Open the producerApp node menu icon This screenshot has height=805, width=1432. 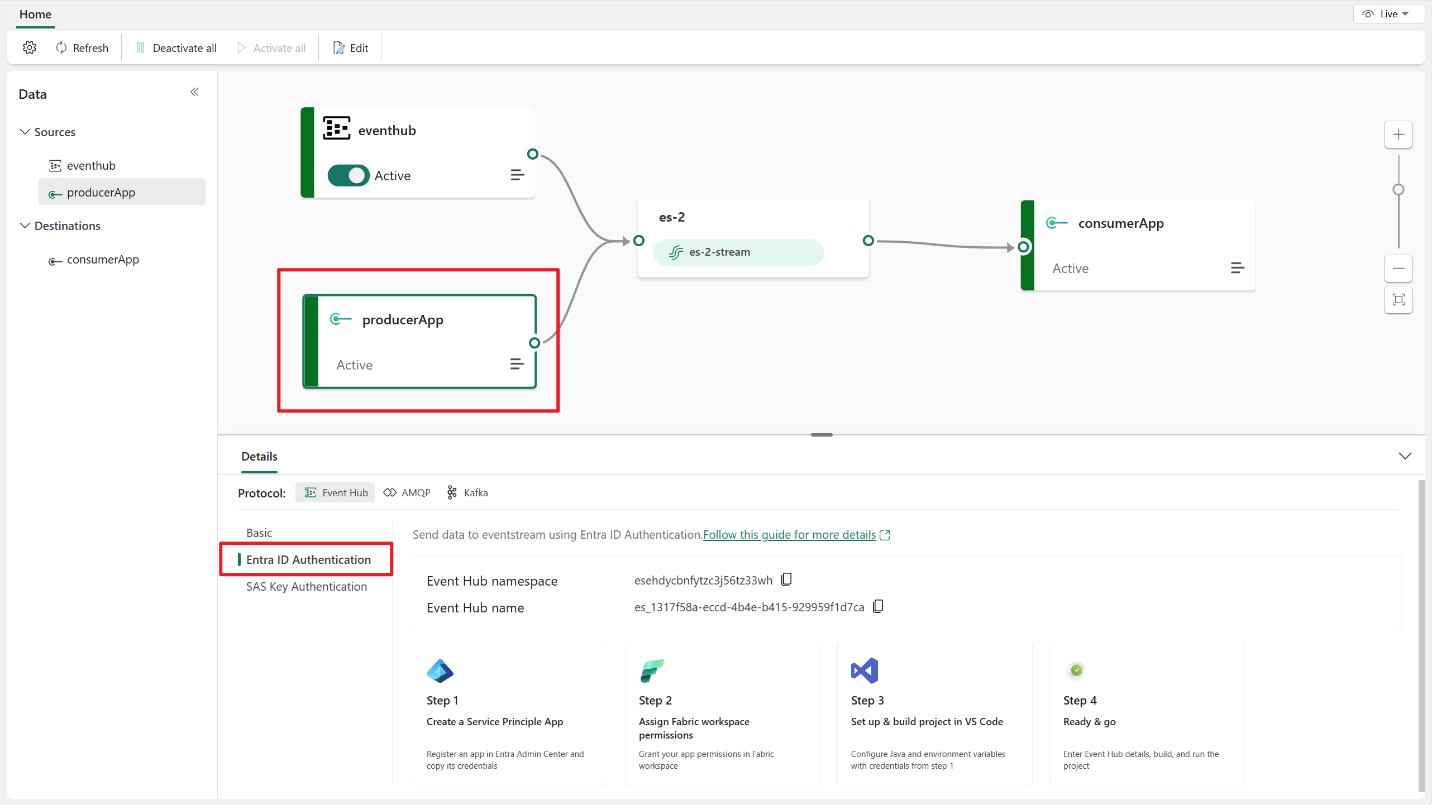[517, 364]
